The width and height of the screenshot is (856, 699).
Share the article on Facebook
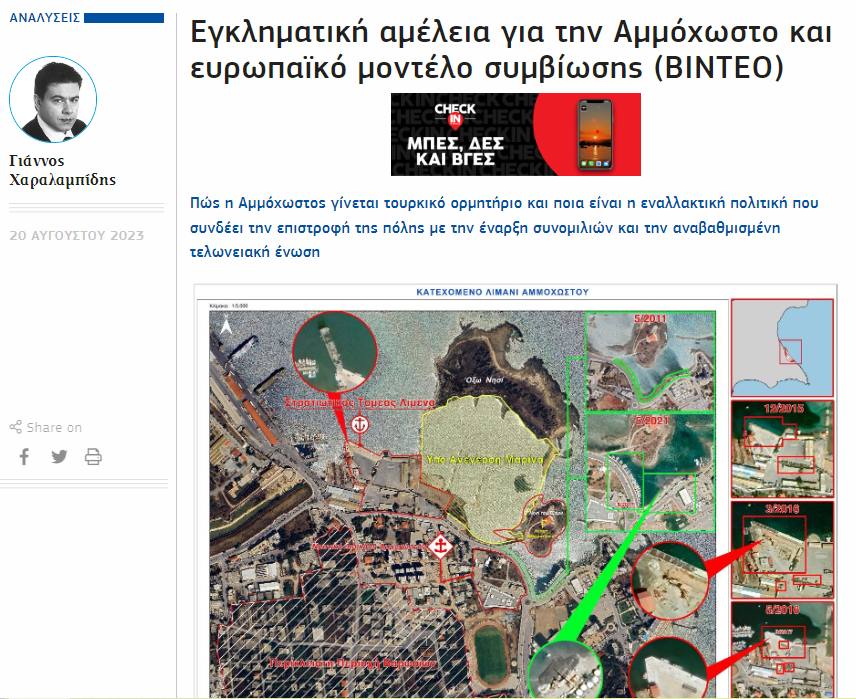click(25, 457)
